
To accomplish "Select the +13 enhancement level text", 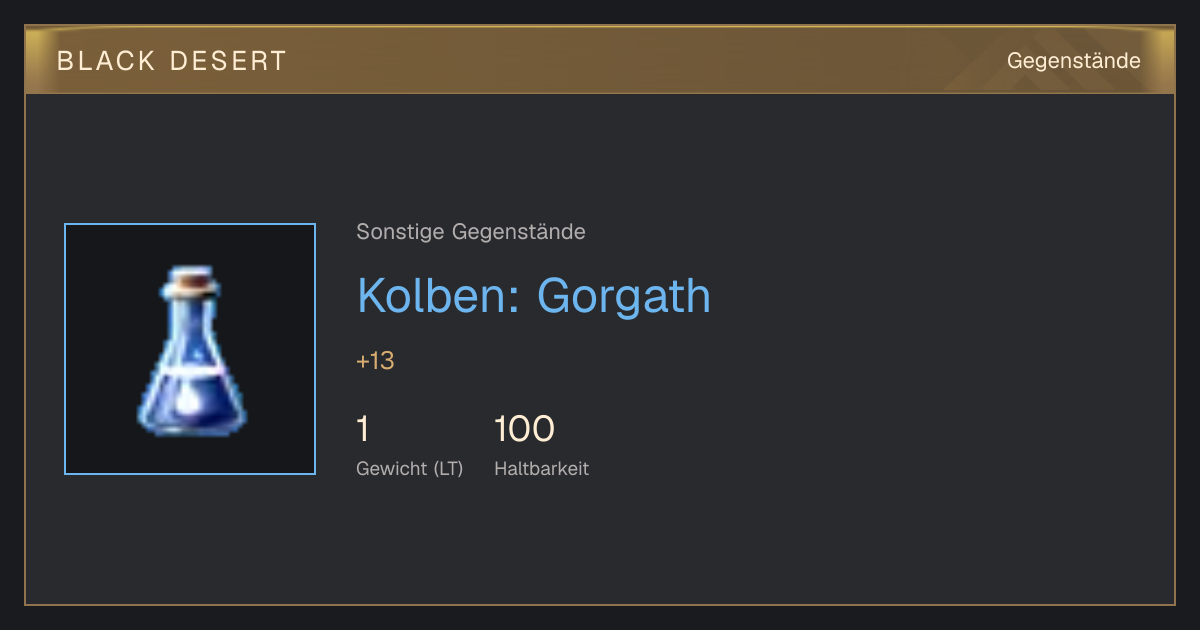I will (x=375, y=361).
